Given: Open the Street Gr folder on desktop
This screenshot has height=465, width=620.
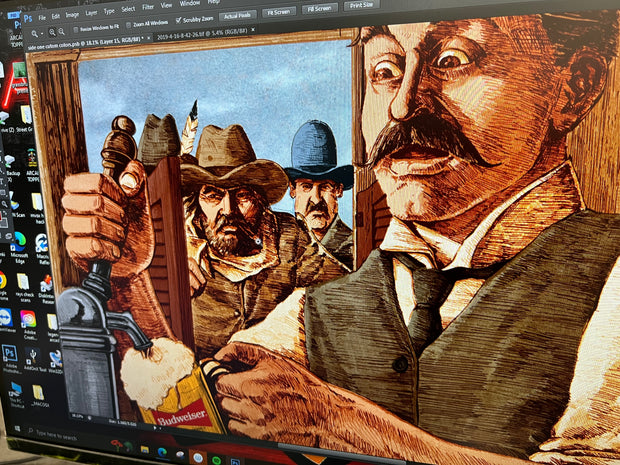Looking at the screenshot, I should pyautogui.click(x=26, y=118).
